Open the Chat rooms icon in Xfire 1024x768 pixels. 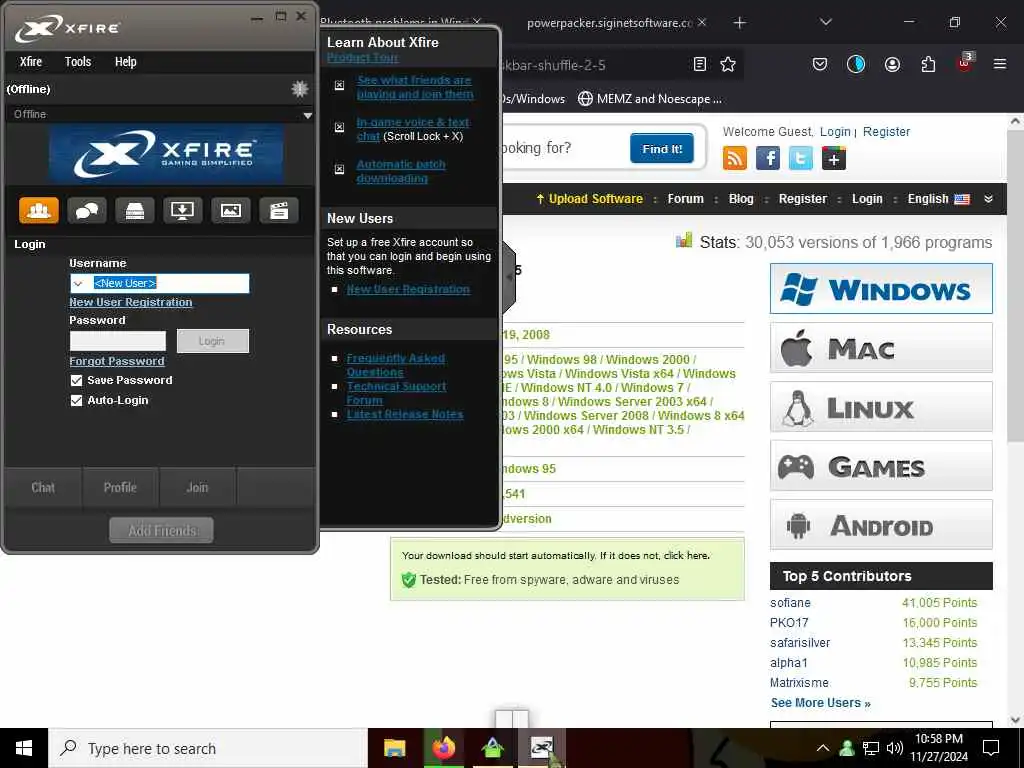point(87,210)
